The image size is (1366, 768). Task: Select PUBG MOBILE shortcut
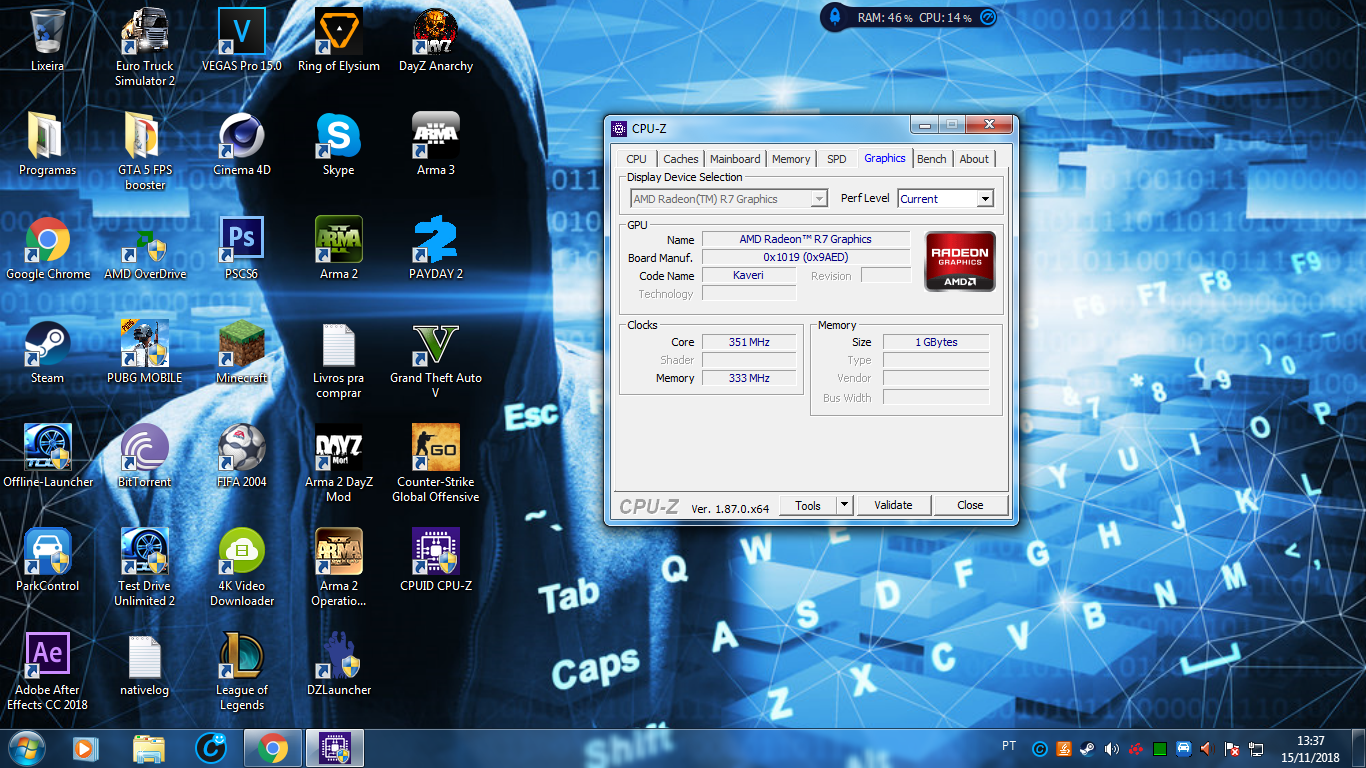145,352
